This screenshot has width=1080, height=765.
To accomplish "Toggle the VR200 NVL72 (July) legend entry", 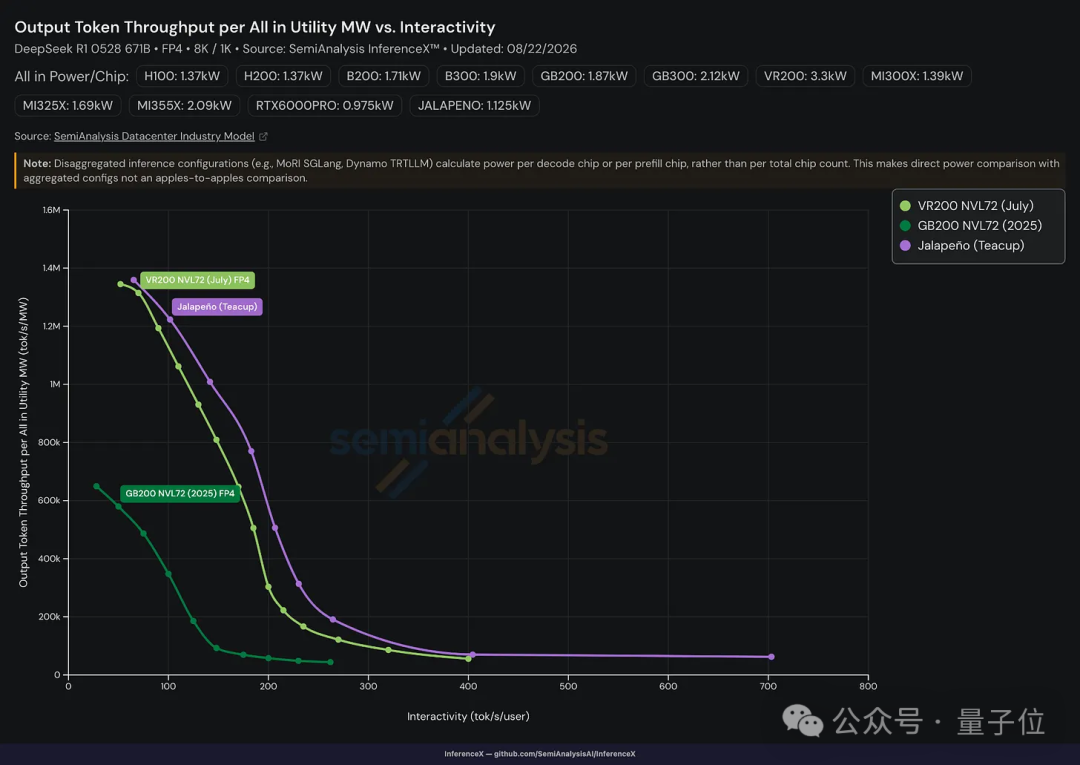I will tap(966, 205).
